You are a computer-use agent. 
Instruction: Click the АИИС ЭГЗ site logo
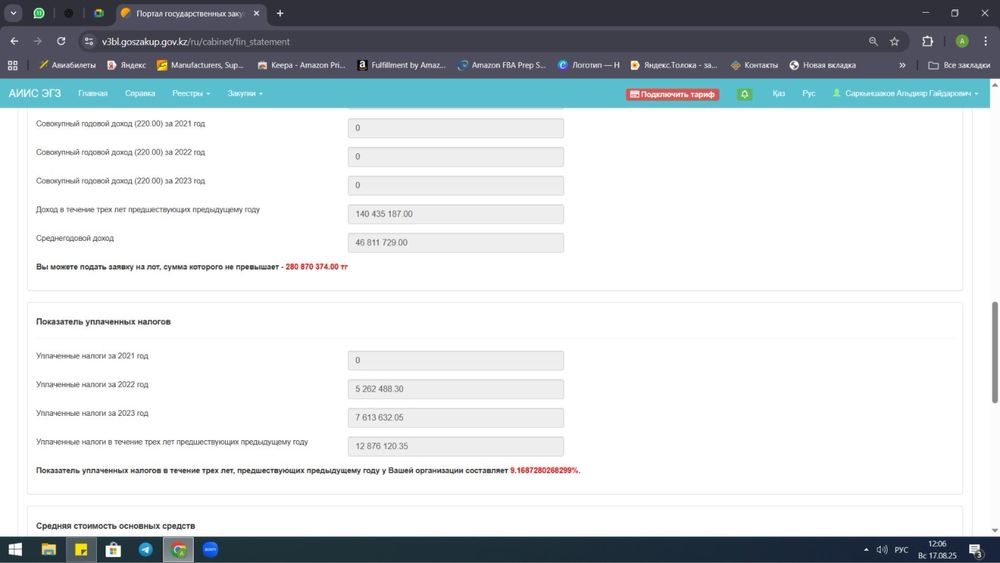(x=34, y=93)
